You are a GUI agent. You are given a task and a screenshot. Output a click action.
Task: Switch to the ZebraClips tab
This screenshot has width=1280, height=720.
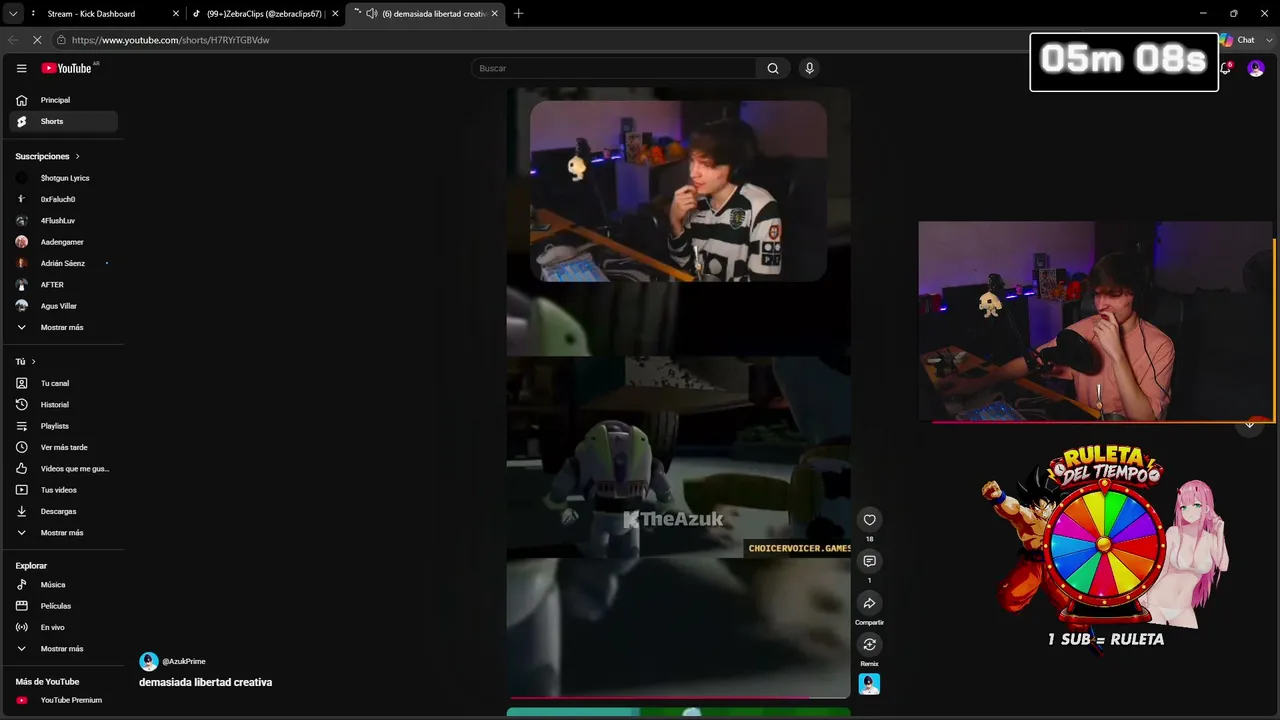click(x=265, y=13)
